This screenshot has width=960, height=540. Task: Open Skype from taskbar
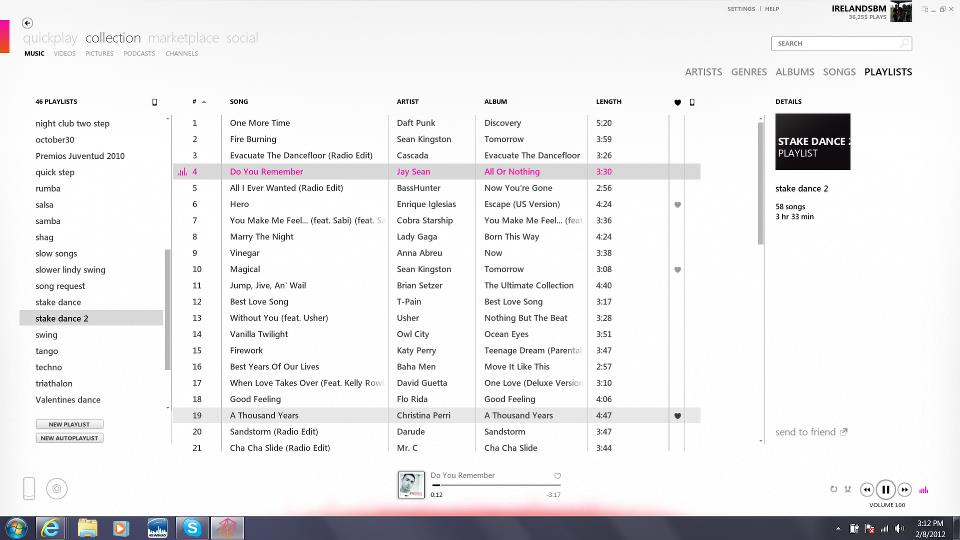[192, 528]
